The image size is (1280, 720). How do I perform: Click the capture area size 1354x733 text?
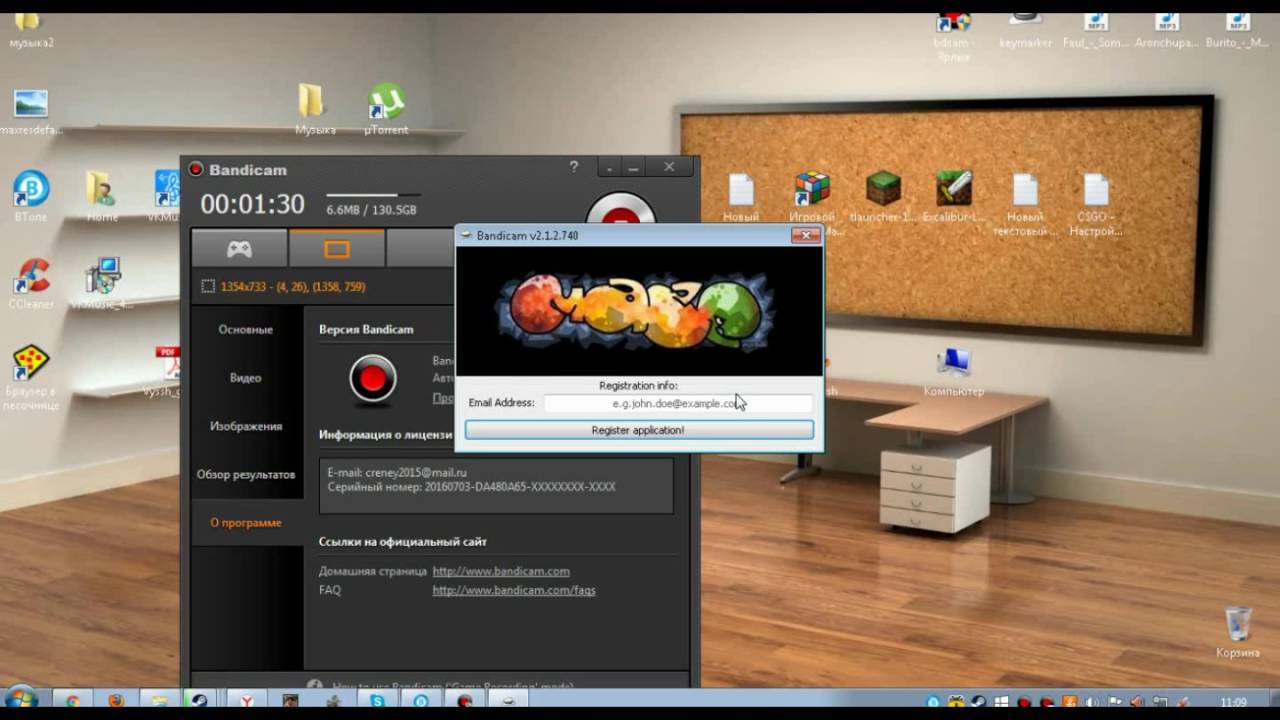(293, 287)
